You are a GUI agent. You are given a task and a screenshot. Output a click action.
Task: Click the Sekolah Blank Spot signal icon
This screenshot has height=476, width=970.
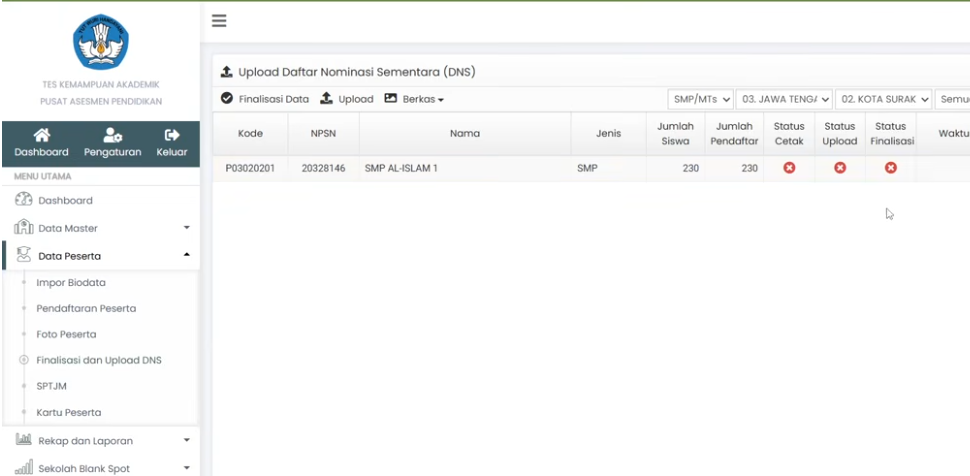pos(24,467)
